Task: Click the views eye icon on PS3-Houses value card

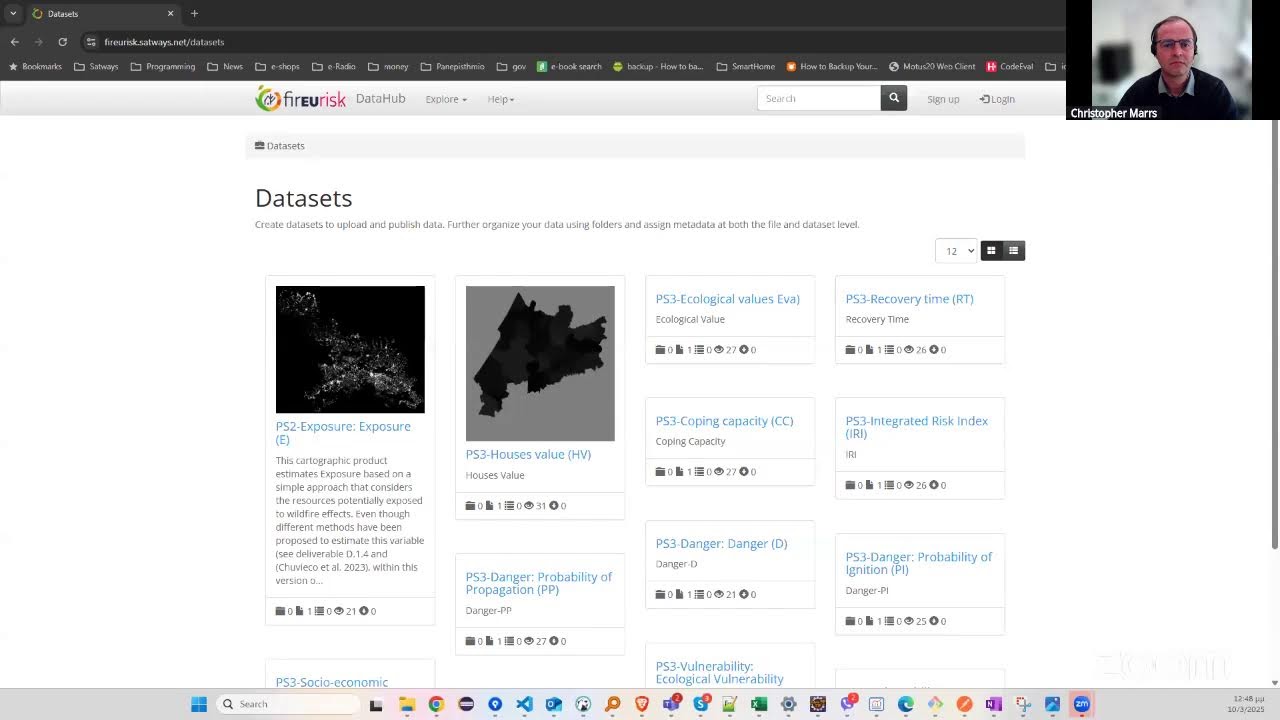Action: (529, 505)
